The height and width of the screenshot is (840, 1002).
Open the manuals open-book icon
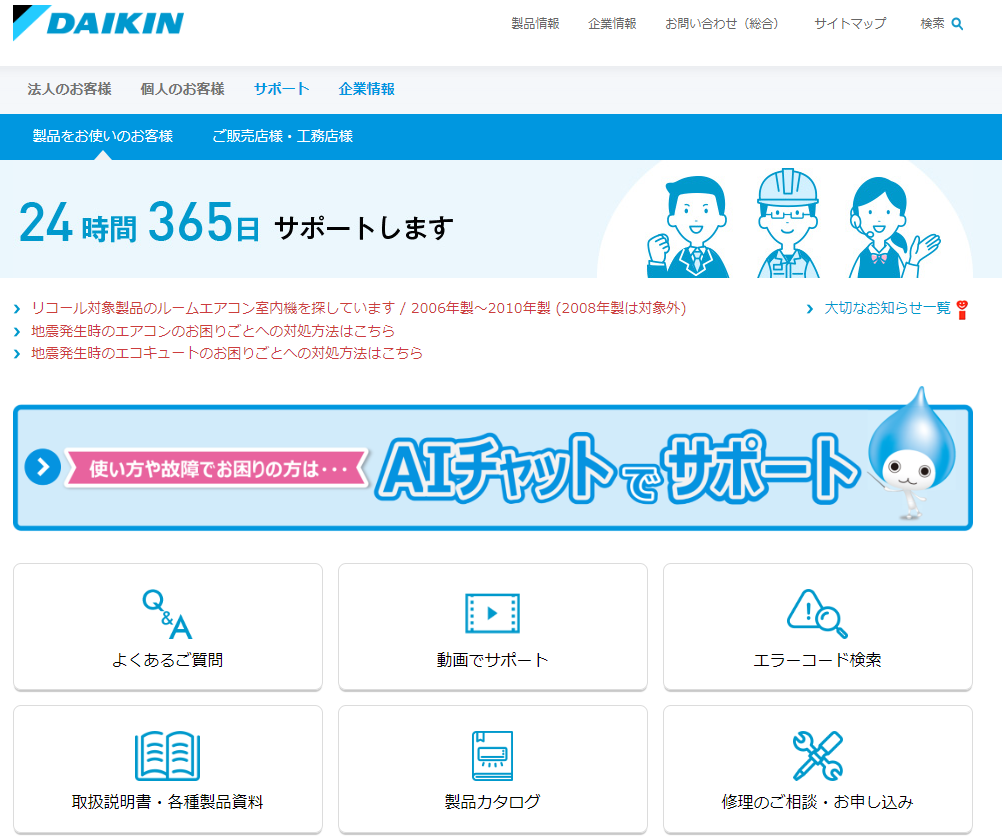pyautogui.click(x=167, y=756)
